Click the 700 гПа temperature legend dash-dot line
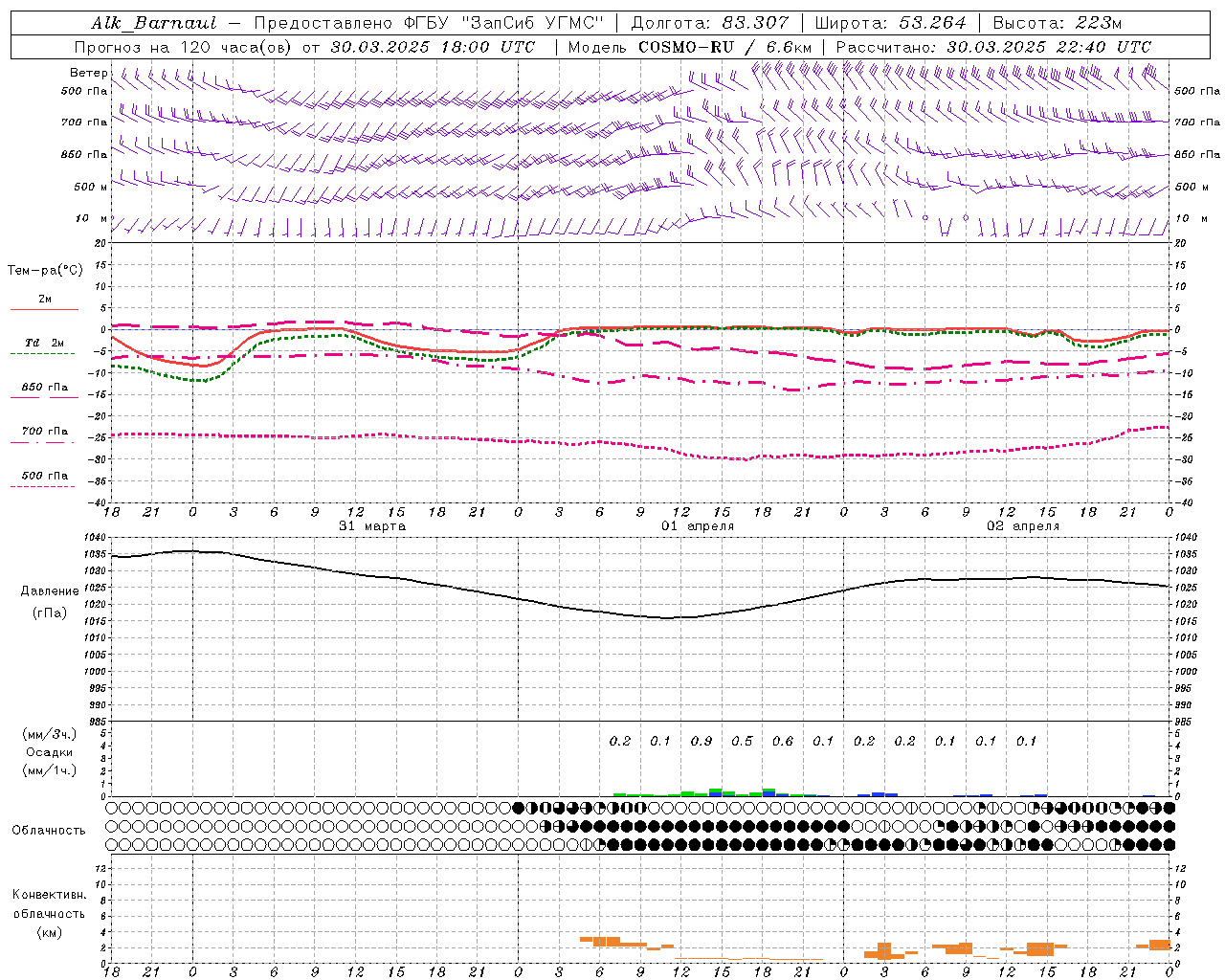Image resolution: width=1225 pixels, height=980 pixels. coord(44,442)
